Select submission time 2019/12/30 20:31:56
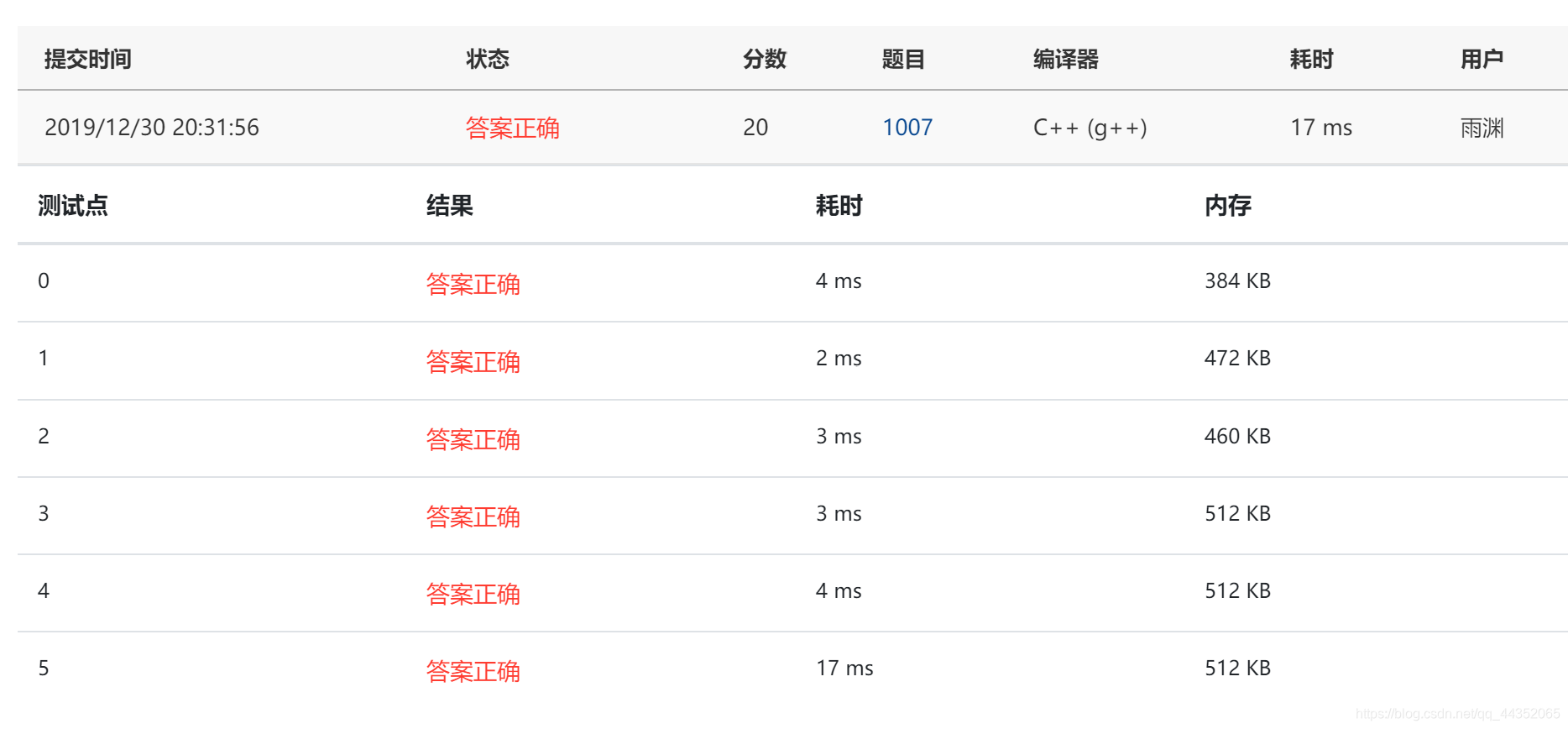Screen dimensions: 1568x729 (x=152, y=128)
